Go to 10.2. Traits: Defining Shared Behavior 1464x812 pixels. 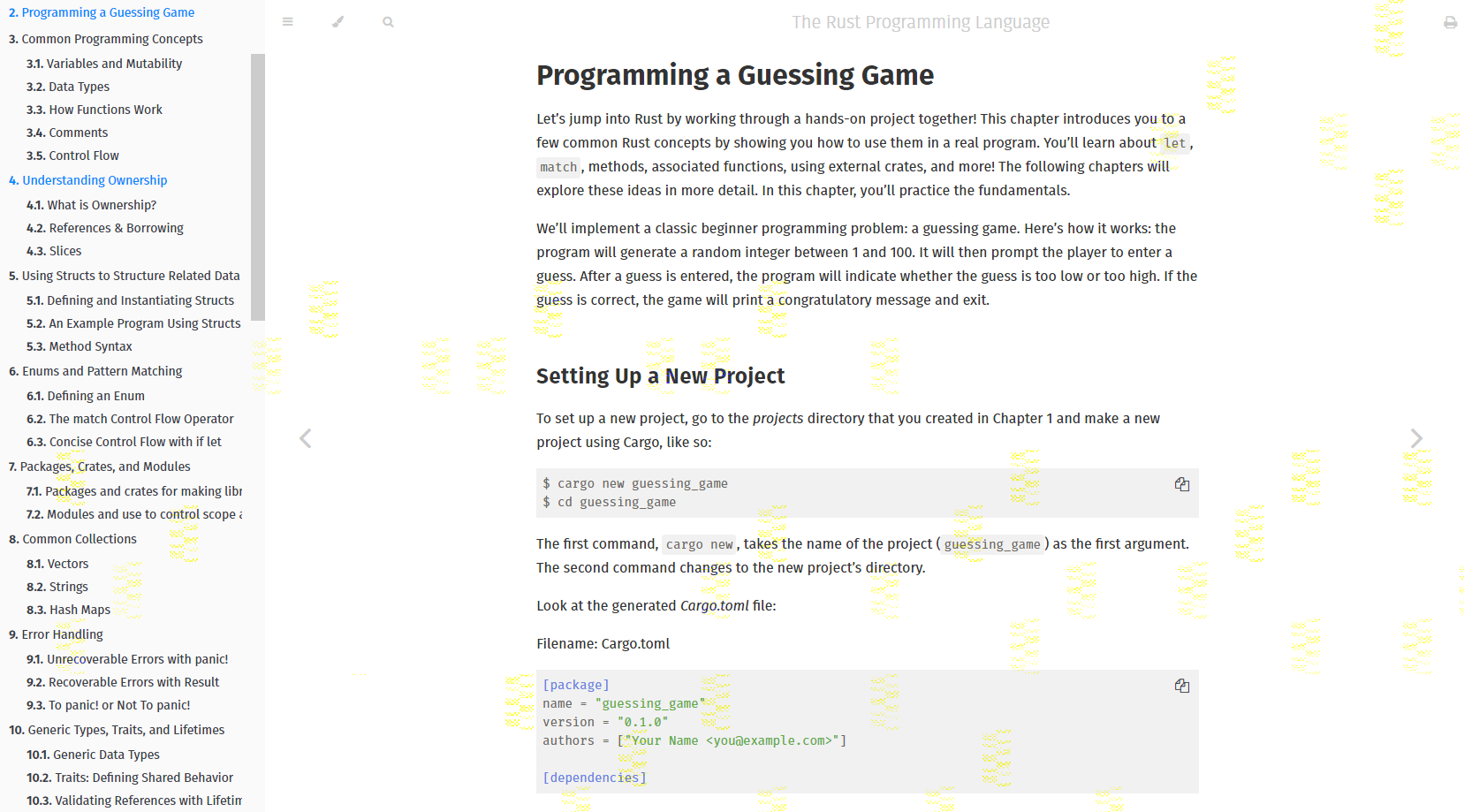pos(130,778)
